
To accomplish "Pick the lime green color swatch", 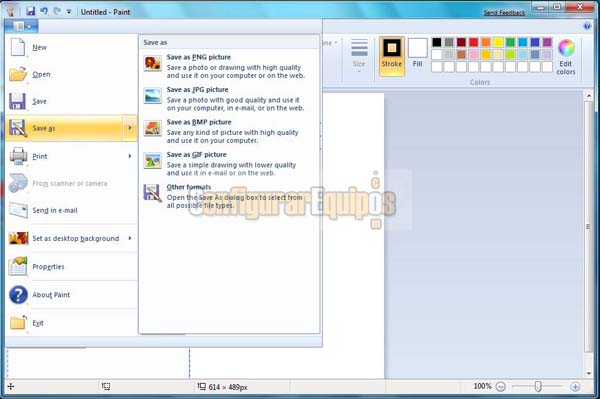I will point(510,54).
